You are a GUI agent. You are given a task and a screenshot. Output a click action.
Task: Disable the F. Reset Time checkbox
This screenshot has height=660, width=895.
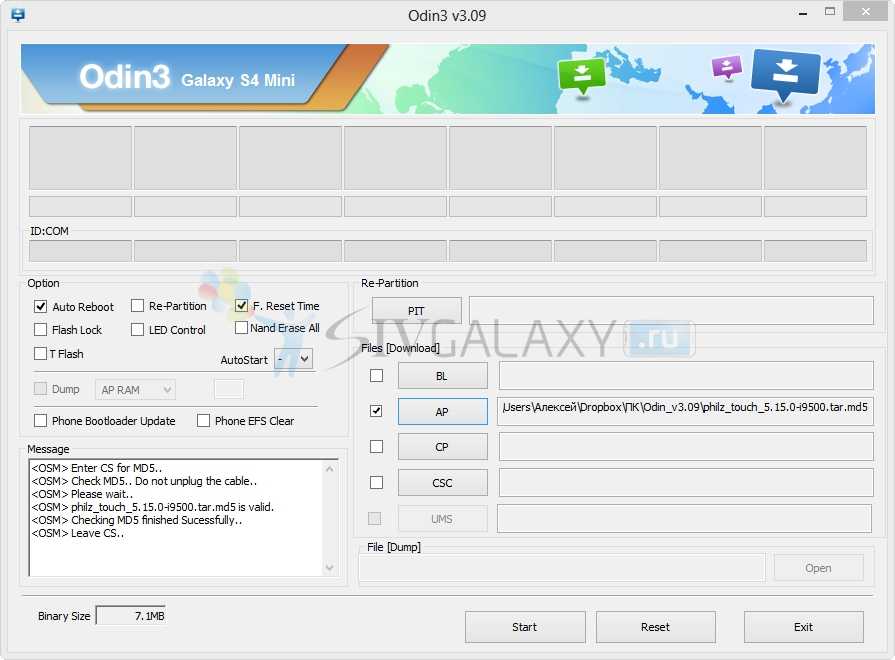tap(242, 306)
